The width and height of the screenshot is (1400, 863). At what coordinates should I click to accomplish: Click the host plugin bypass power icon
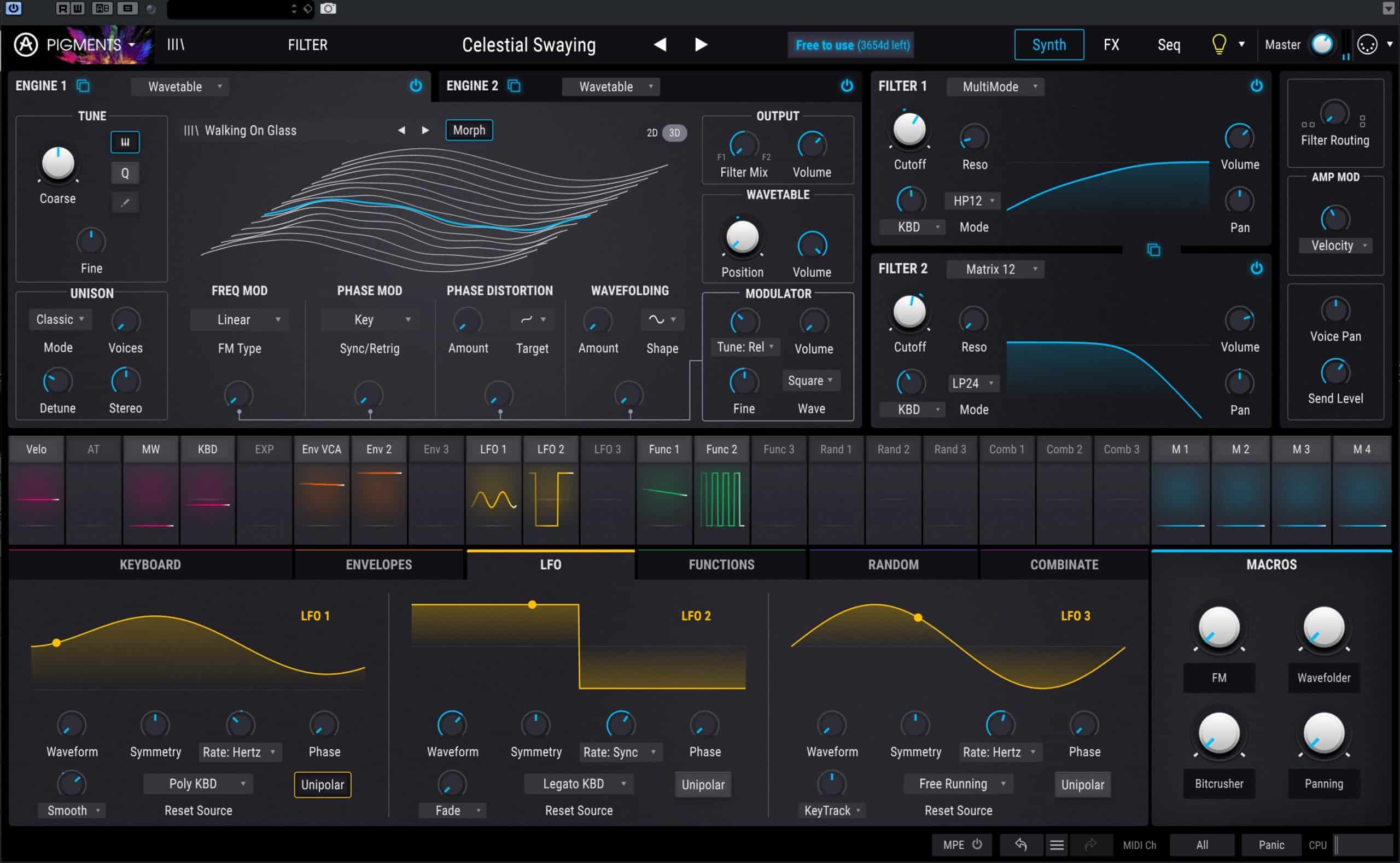[x=13, y=8]
